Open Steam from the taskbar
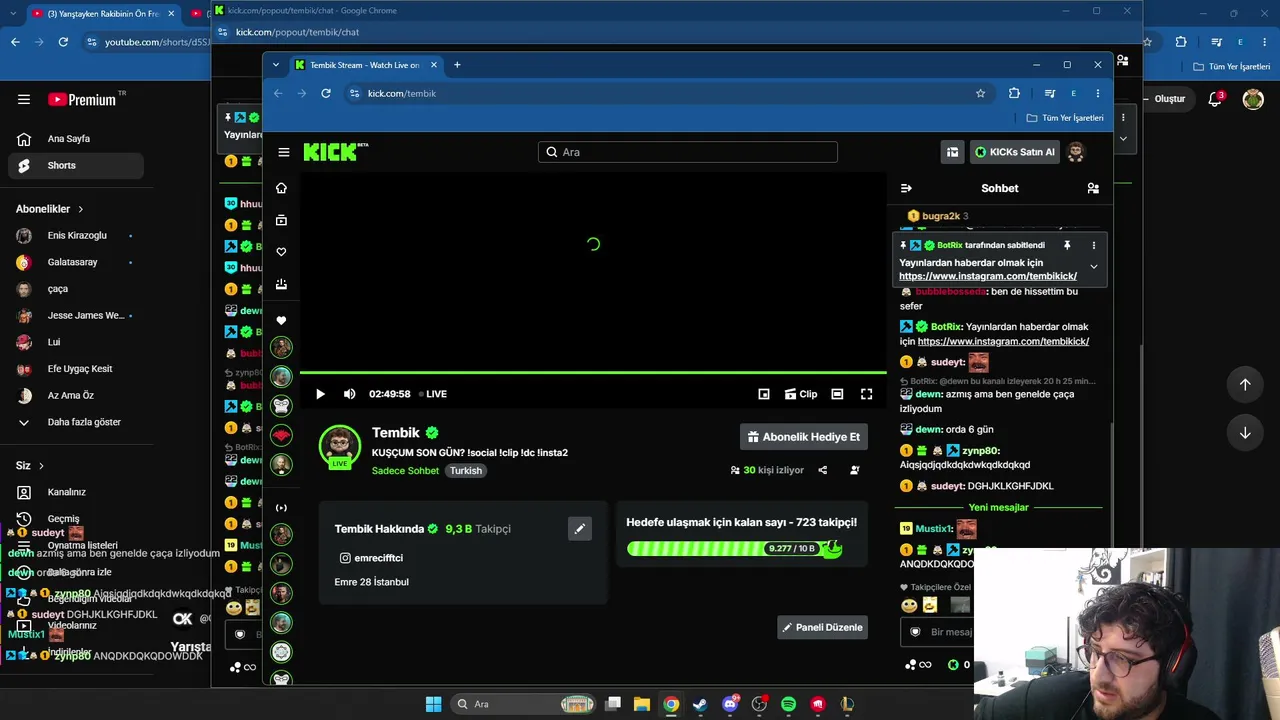Viewport: 1280px width, 720px height. coord(700,704)
